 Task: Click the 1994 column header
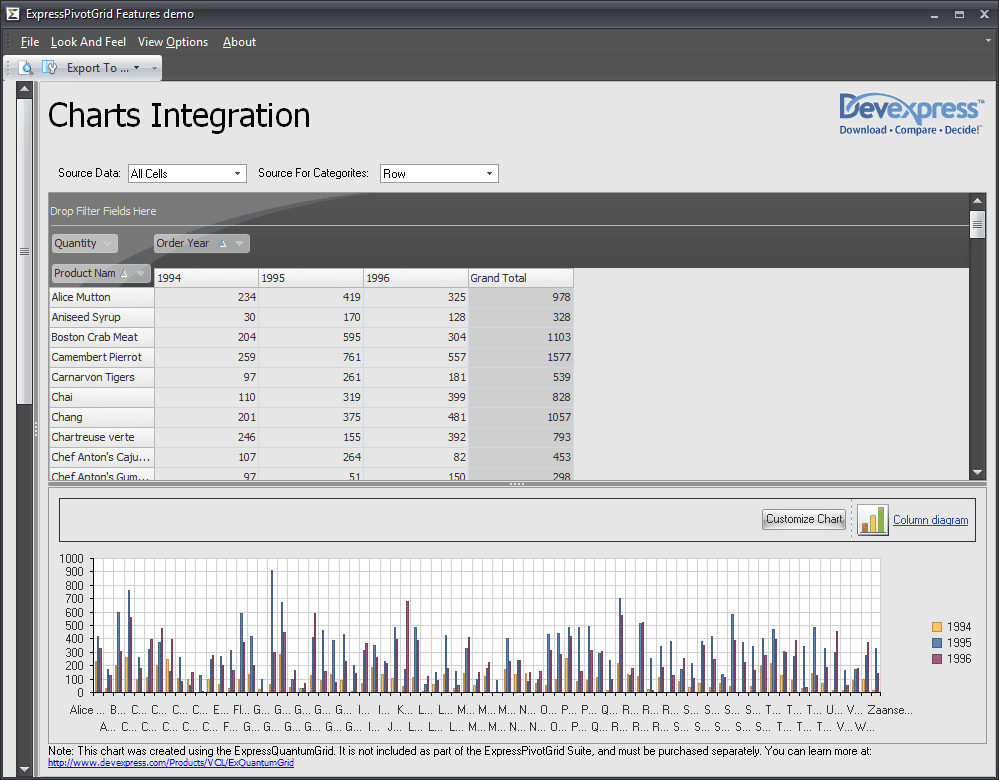[206, 278]
